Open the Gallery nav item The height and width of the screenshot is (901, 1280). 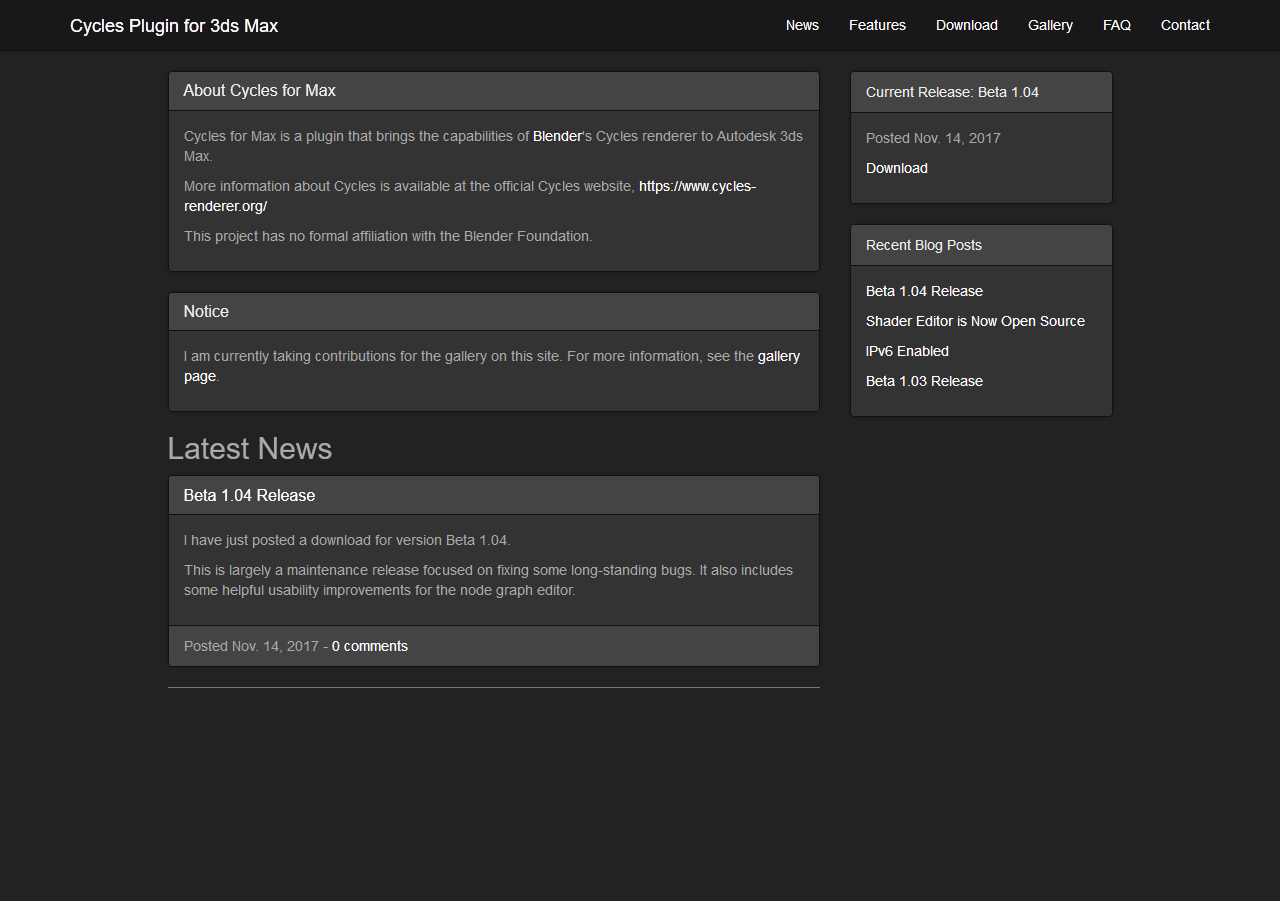click(x=1050, y=25)
